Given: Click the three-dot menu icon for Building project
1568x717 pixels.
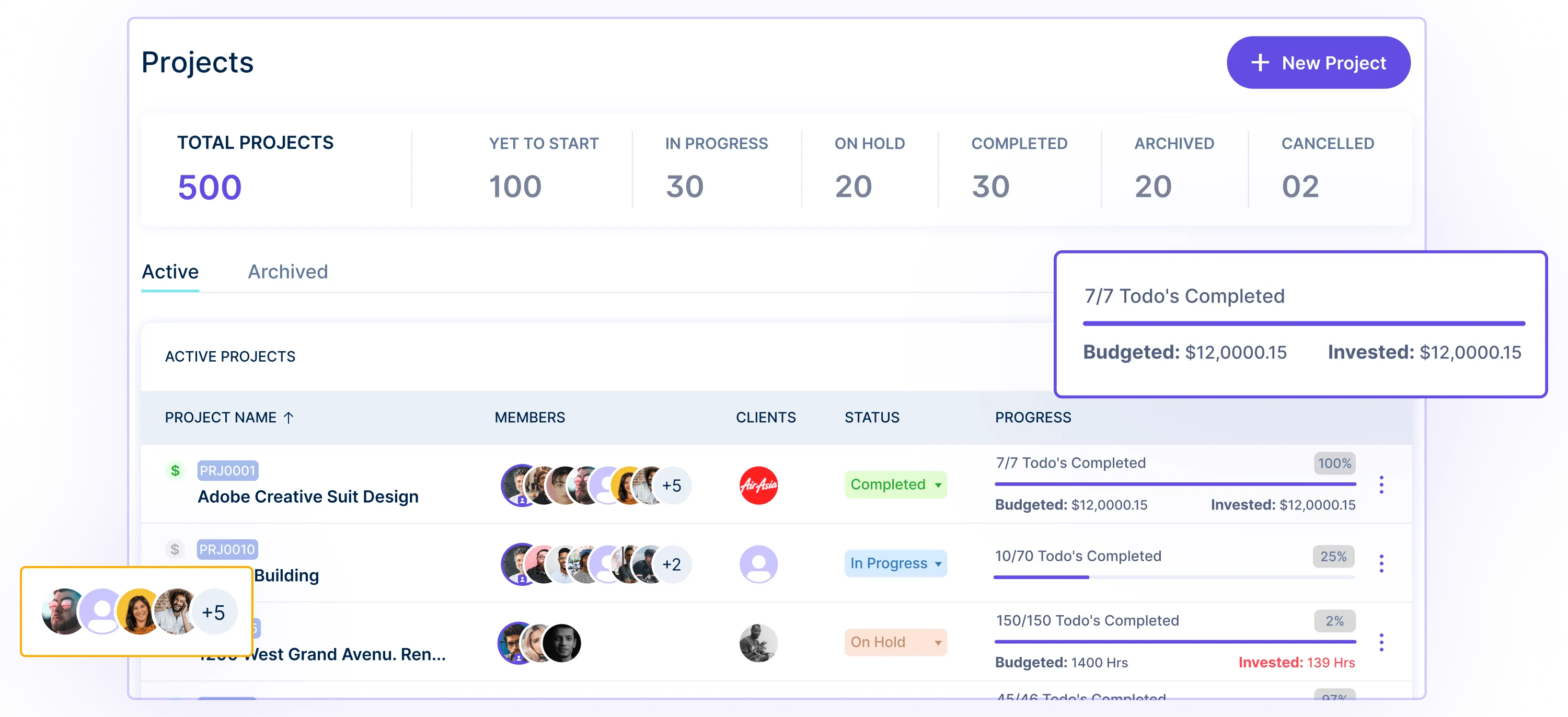Looking at the screenshot, I should click(x=1382, y=563).
